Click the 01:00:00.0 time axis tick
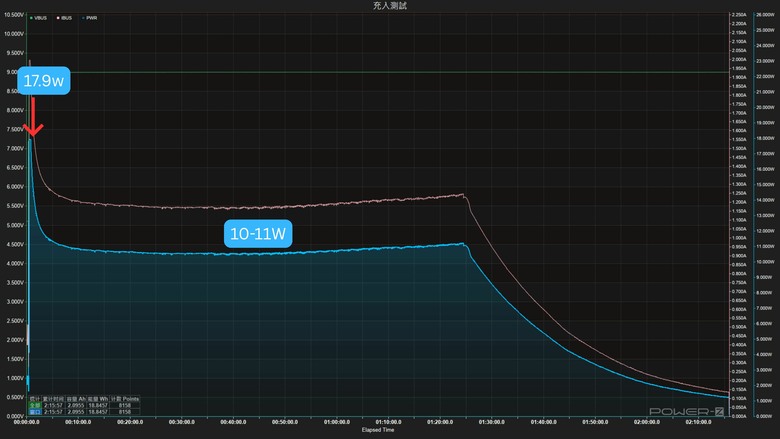This screenshot has width=780, height=439. tap(337, 422)
